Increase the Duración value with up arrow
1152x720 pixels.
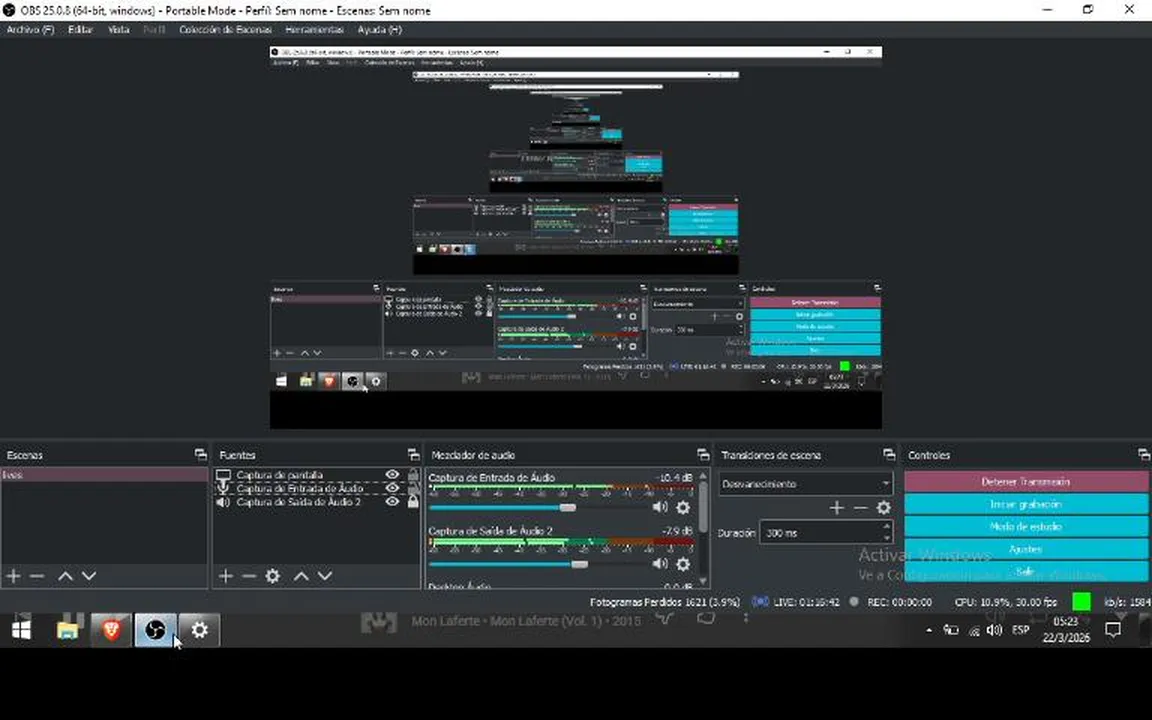point(886,527)
